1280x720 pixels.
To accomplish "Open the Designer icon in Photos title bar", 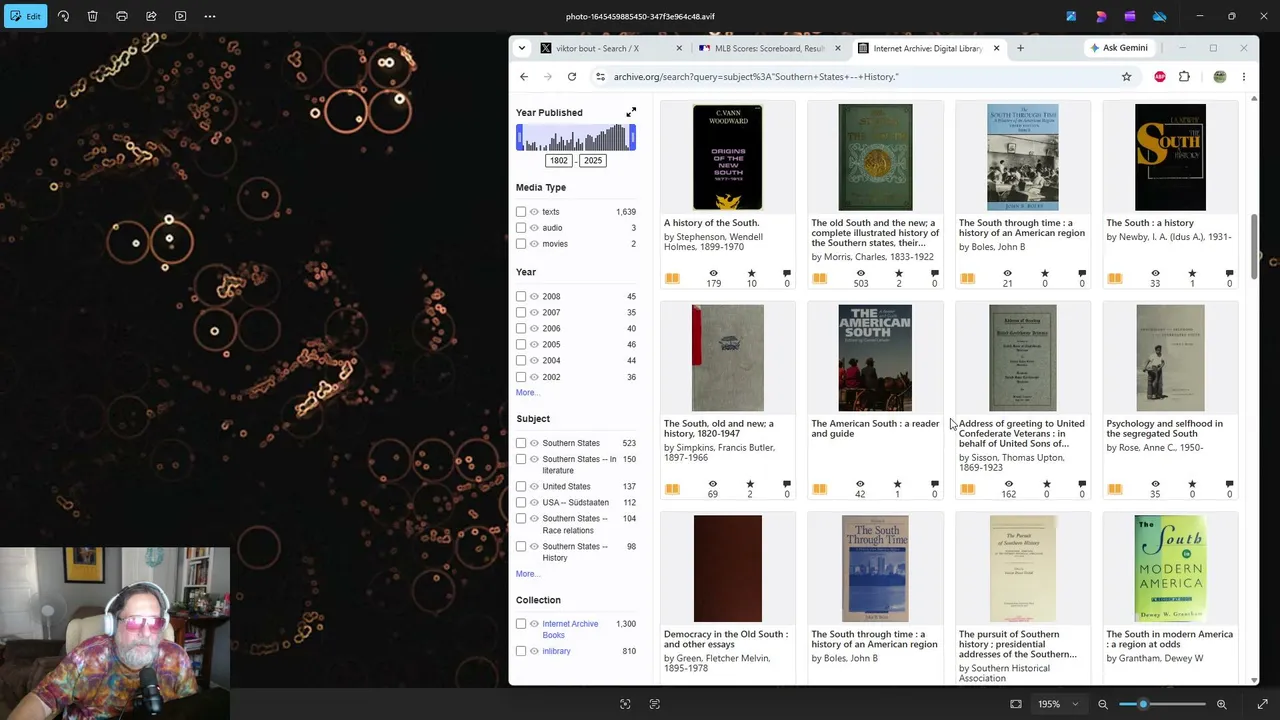I will tap(1101, 16).
